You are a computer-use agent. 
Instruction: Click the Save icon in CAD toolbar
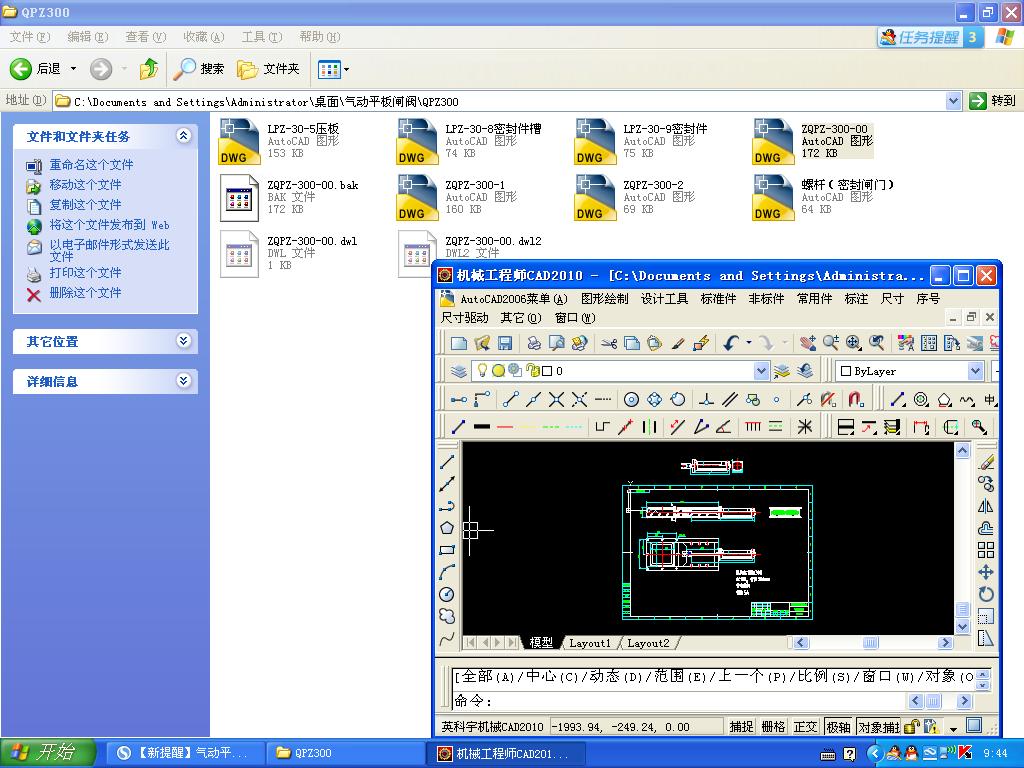point(504,343)
